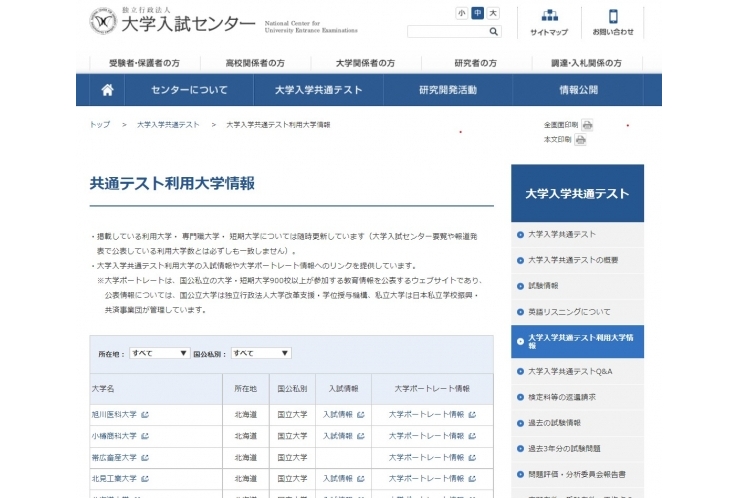Open 情報公開 main menu

578,90
